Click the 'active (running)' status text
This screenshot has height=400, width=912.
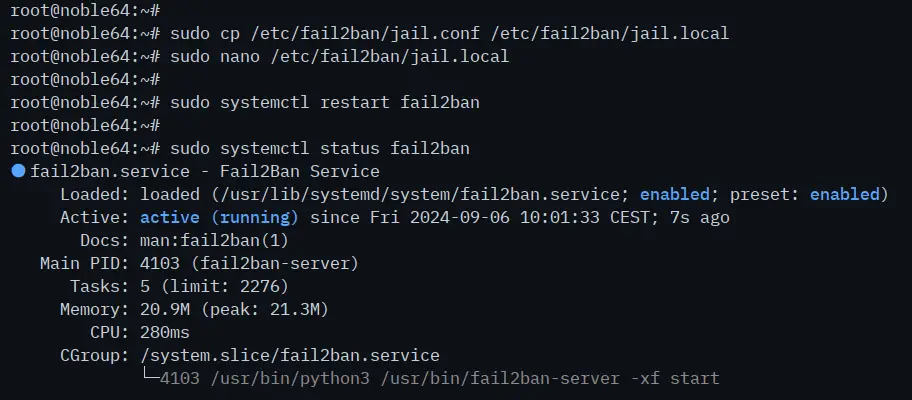click(x=219, y=217)
